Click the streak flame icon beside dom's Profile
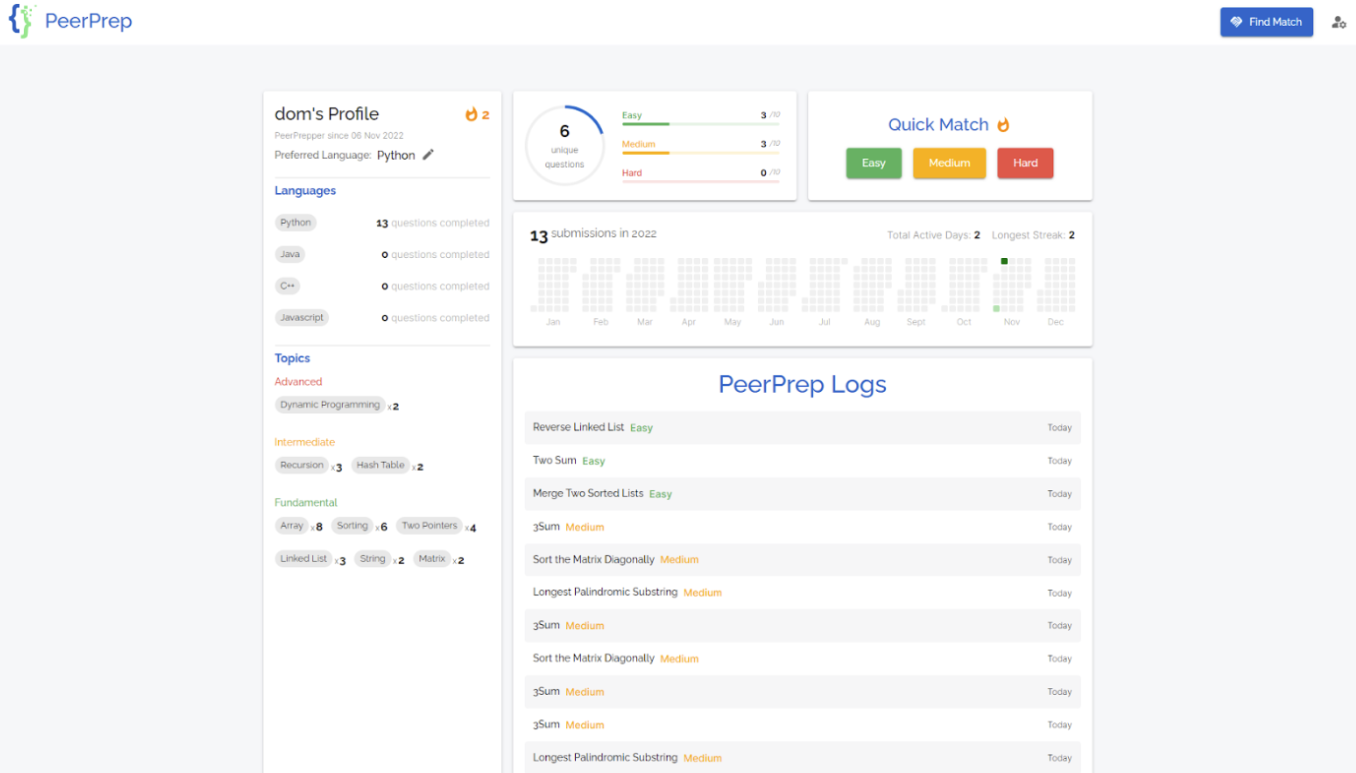Image resolution: width=1356 pixels, height=773 pixels. coord(471,114)
